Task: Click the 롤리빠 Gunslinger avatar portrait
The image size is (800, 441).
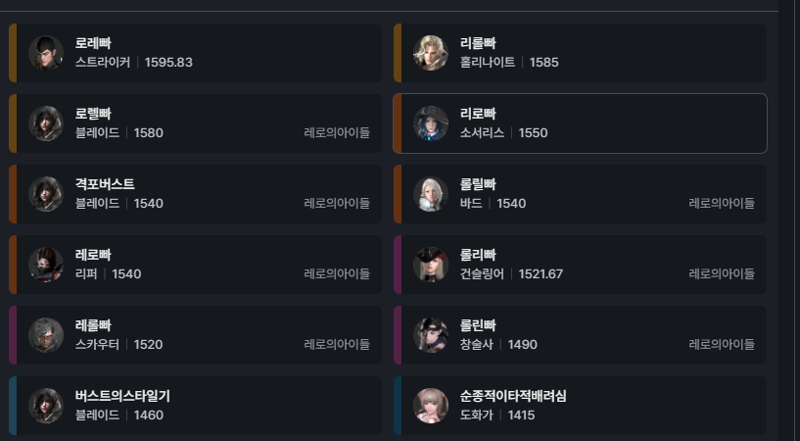Action: 431,264
